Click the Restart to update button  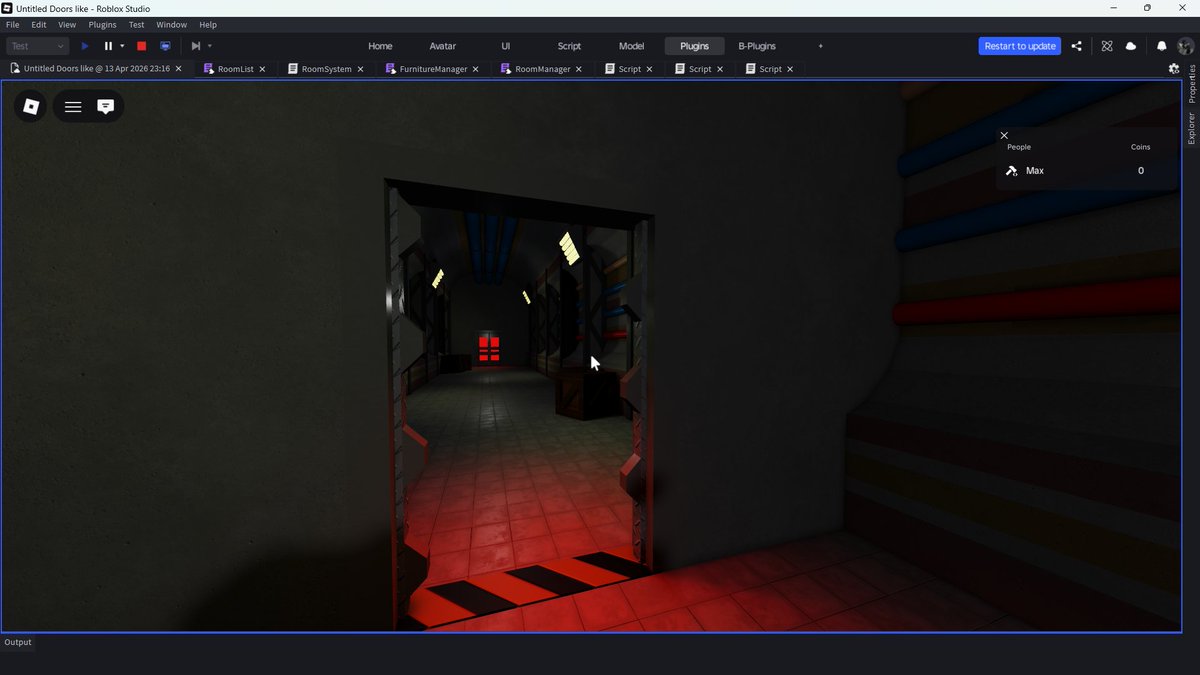point(1020,46)
